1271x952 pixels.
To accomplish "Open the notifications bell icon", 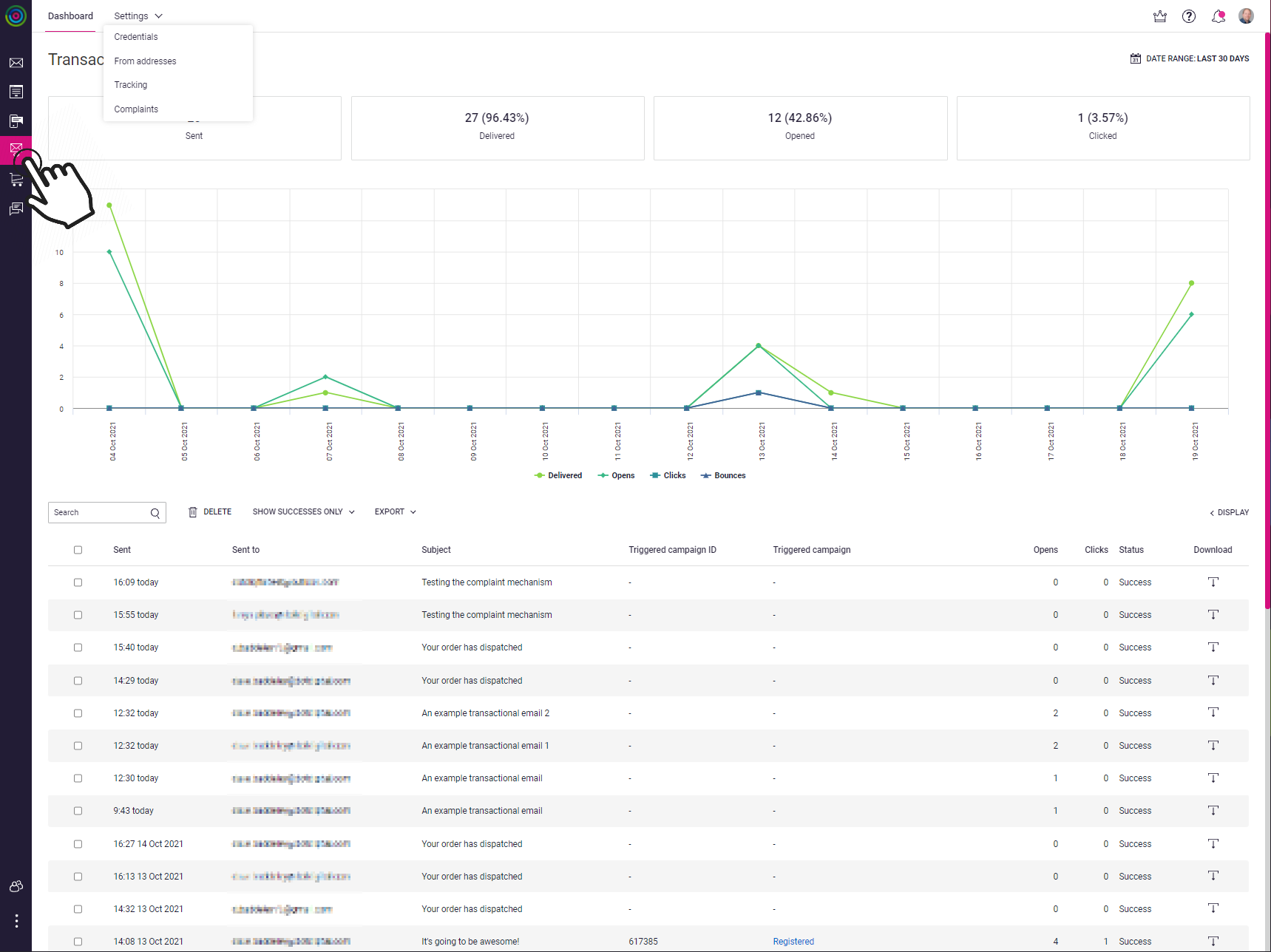I will tap(1219, 16).
